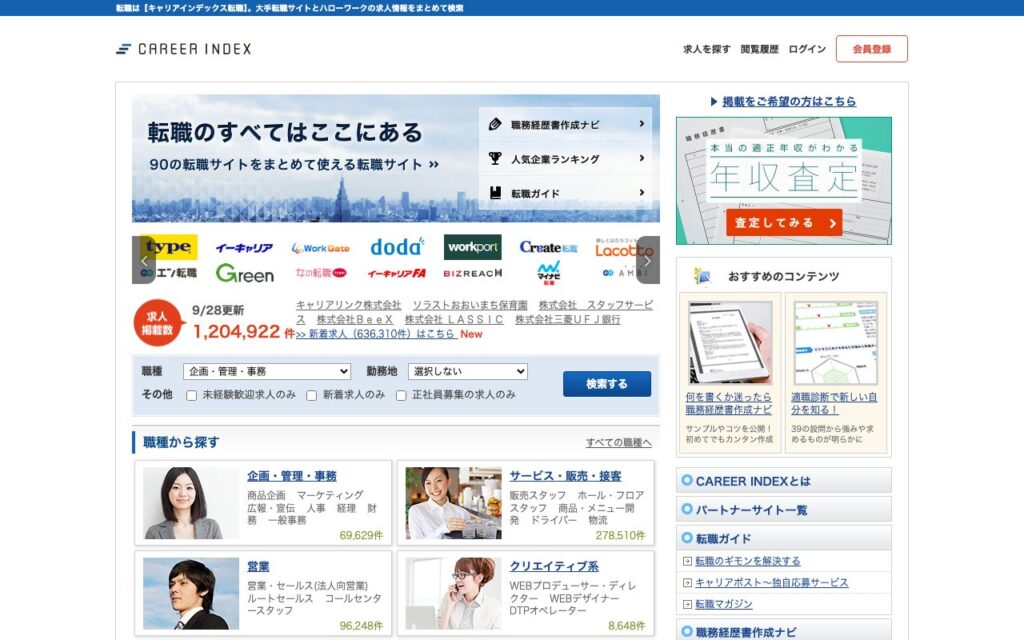Image resolution: width=1024 pixels, height=640 pixels.
Task: Open ログイン in top navigation
Action: (x=807, y=49)
